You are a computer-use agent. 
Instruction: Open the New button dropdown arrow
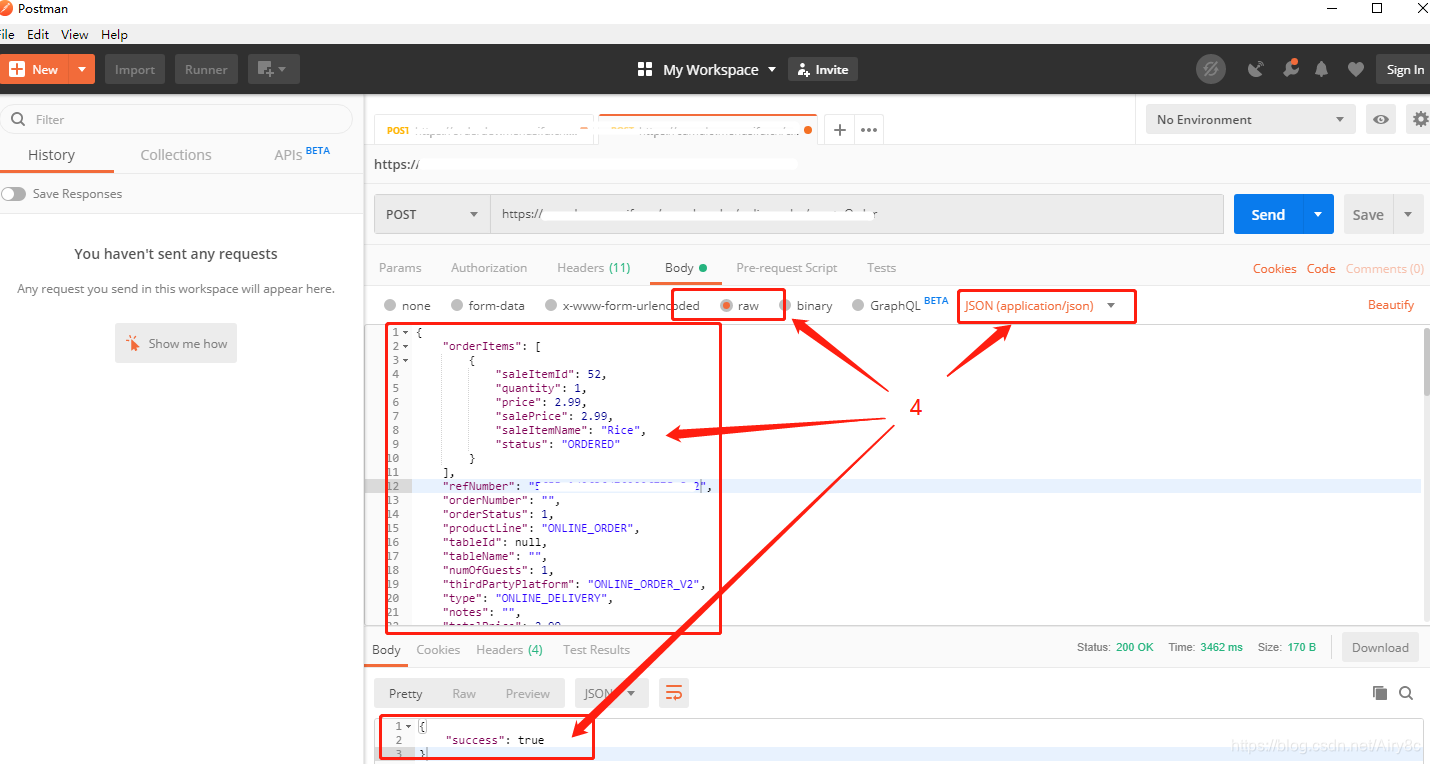[81, 69]
